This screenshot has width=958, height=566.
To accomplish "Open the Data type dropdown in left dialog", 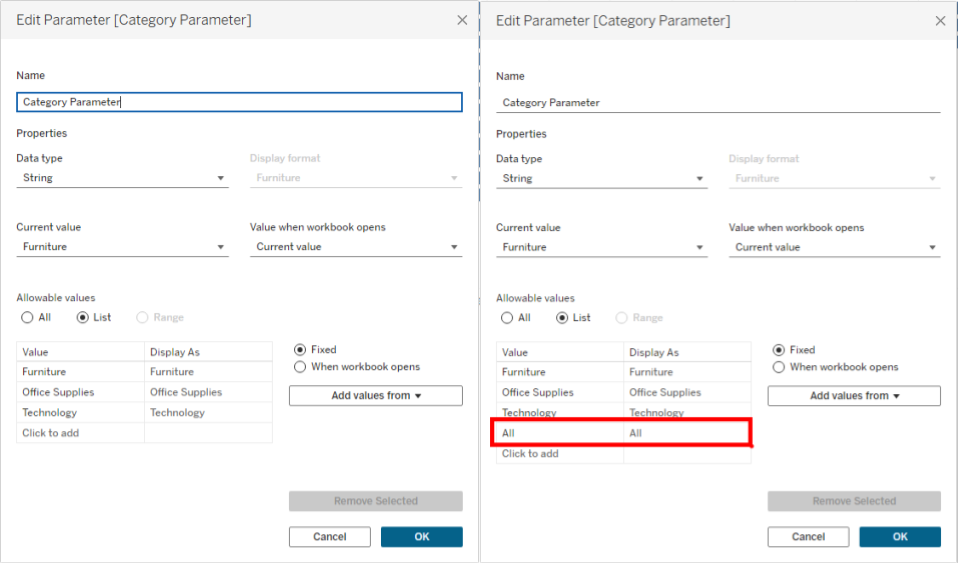I will click(122, 178).
